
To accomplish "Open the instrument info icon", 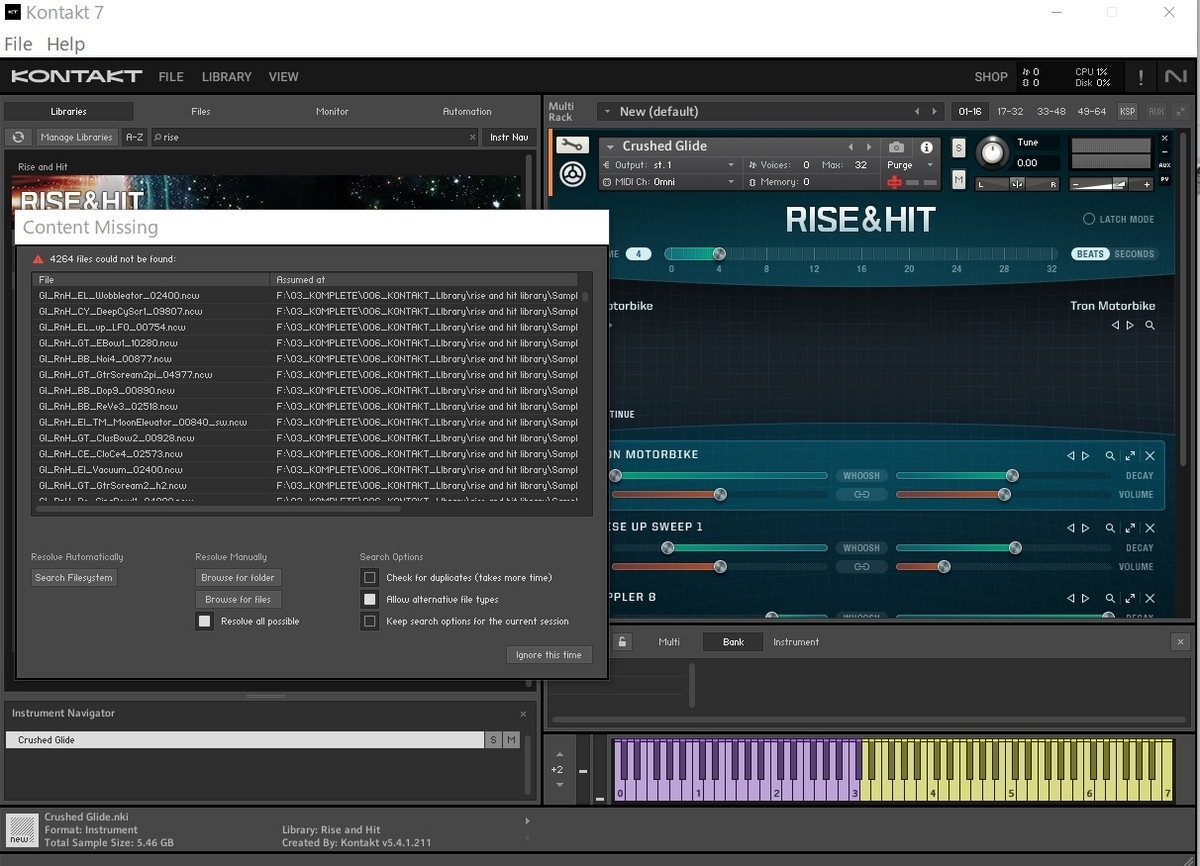I will 927,147.
